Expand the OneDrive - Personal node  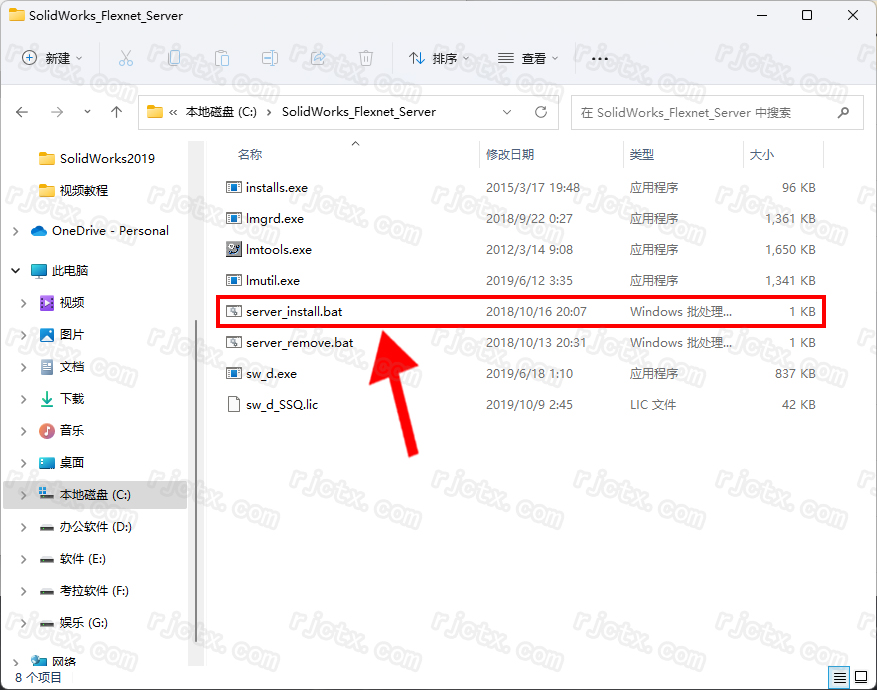click(16, 231)
